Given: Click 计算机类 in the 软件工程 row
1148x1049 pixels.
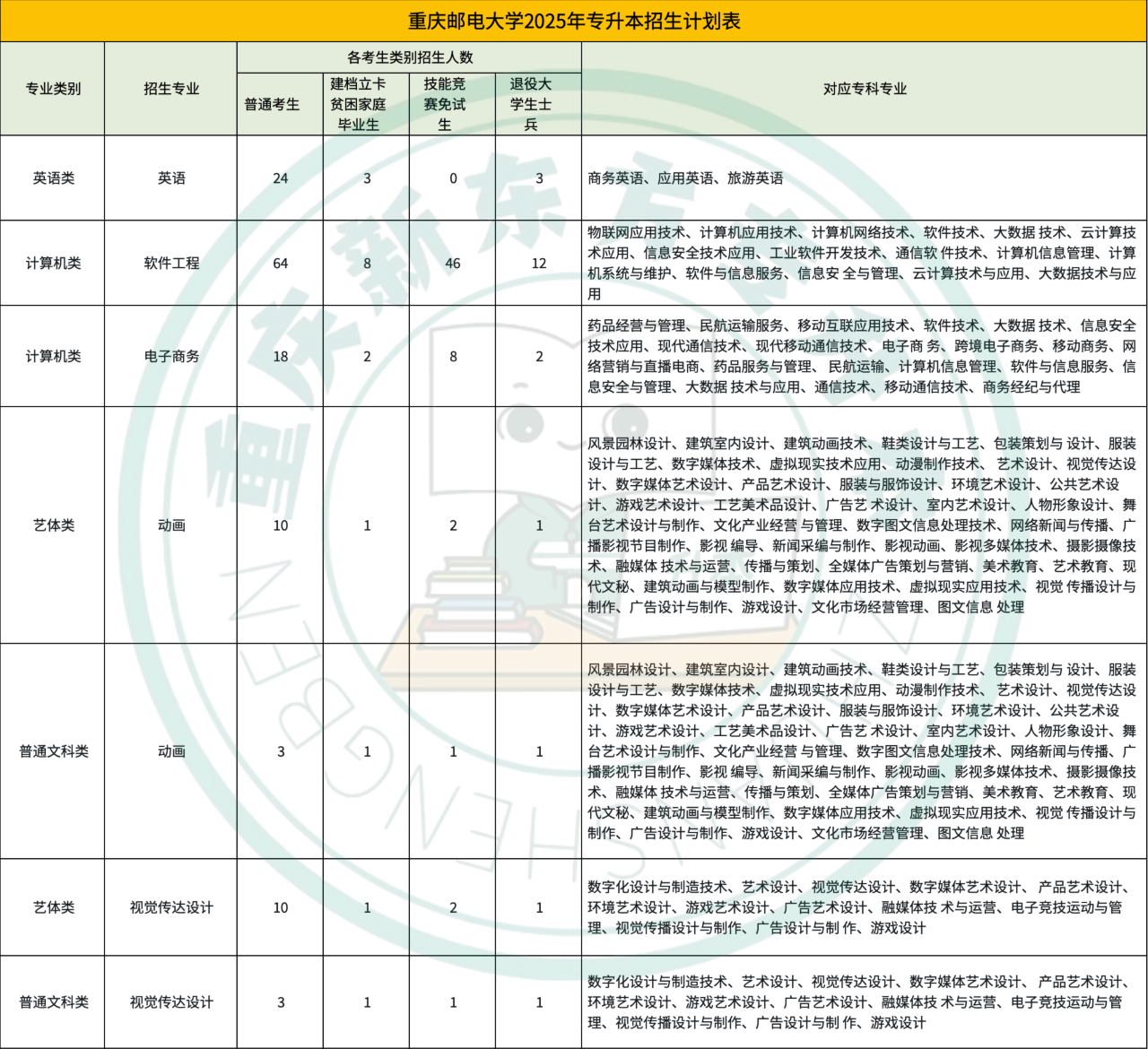Looking at the screenshot, I should click(x=53, y=264).
